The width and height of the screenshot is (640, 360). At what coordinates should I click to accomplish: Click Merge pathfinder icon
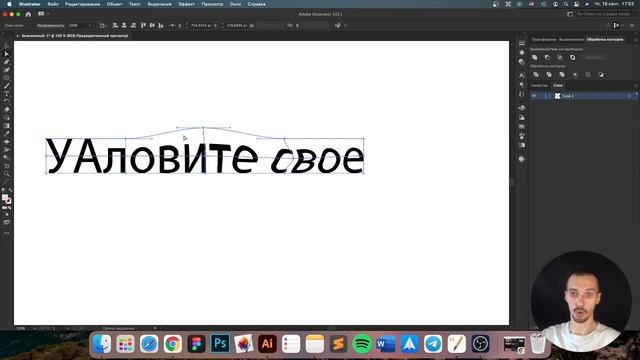pyautogui.click(x=562, y=75)
